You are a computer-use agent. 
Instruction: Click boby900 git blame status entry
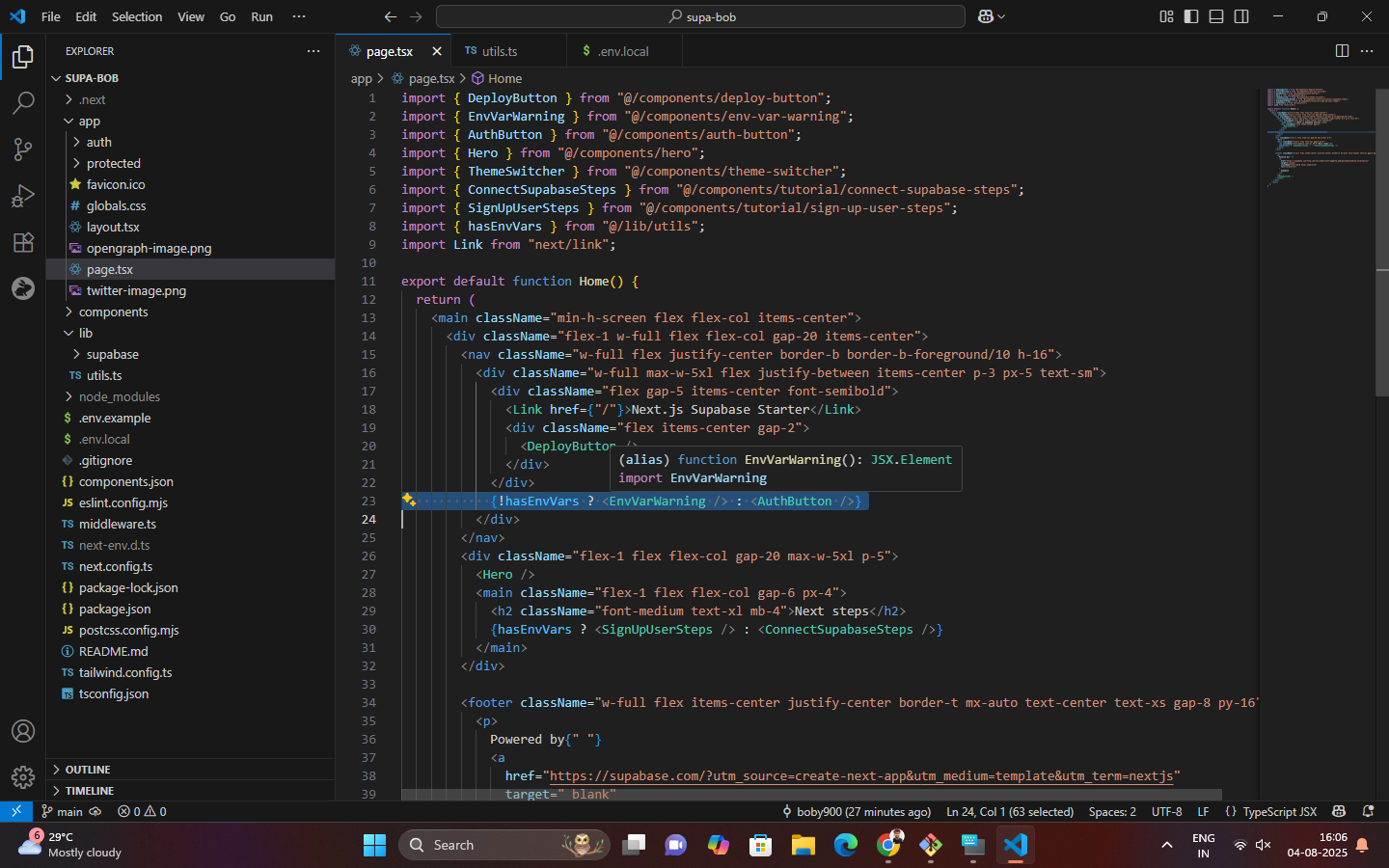tap(856, 811)
